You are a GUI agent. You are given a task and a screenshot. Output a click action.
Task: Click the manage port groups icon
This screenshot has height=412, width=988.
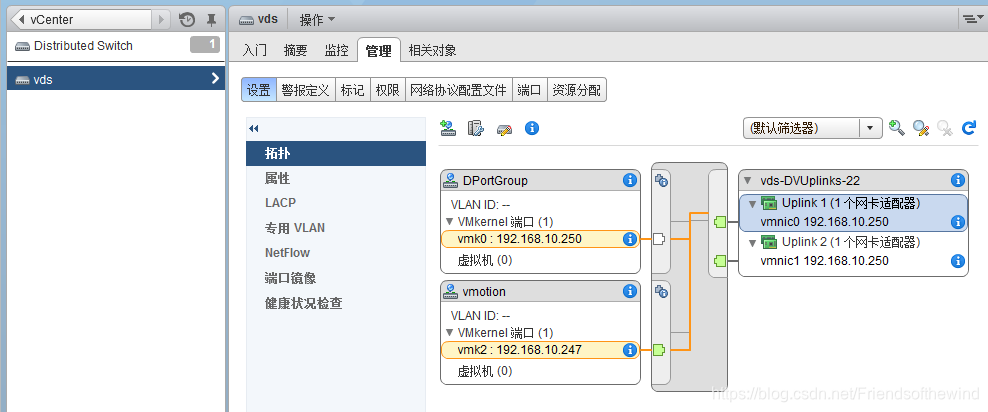tap(475, 129)
